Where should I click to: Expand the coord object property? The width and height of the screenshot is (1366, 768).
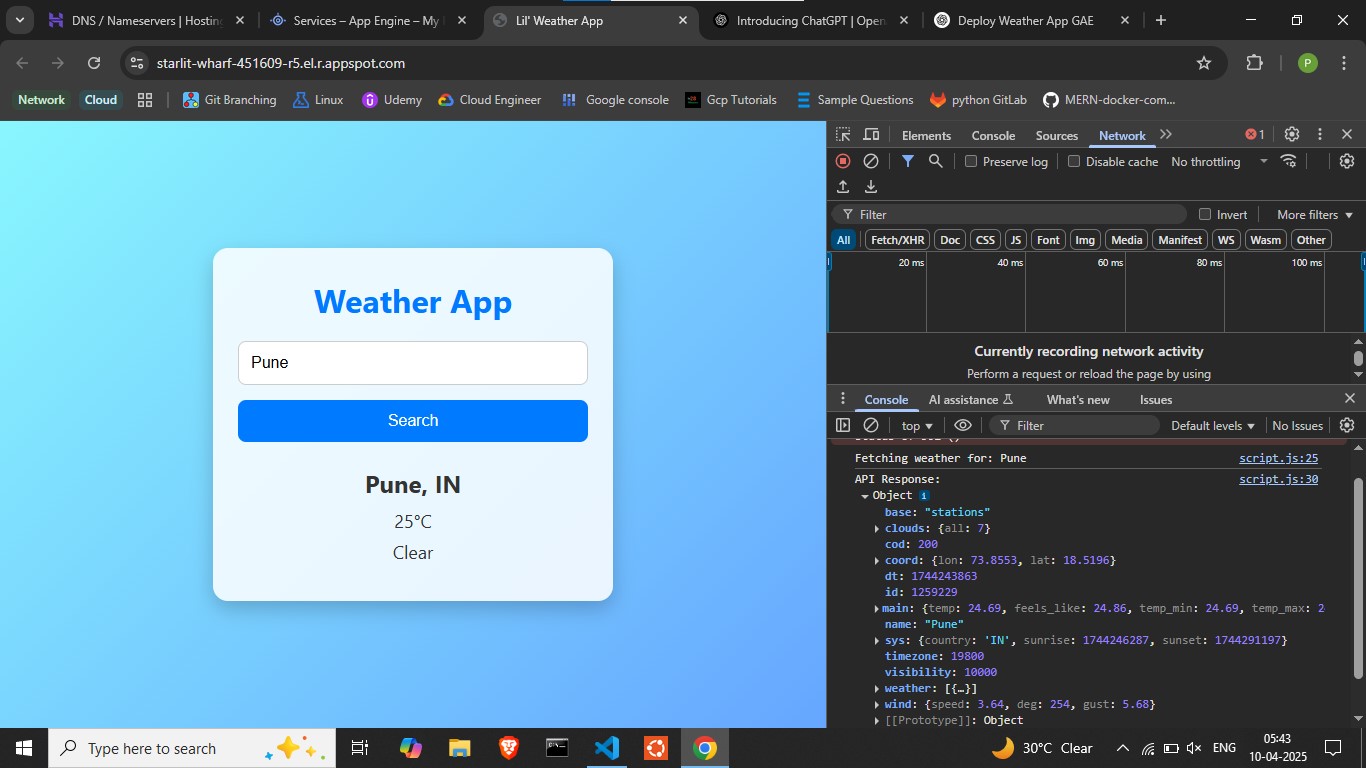[877, 560]
